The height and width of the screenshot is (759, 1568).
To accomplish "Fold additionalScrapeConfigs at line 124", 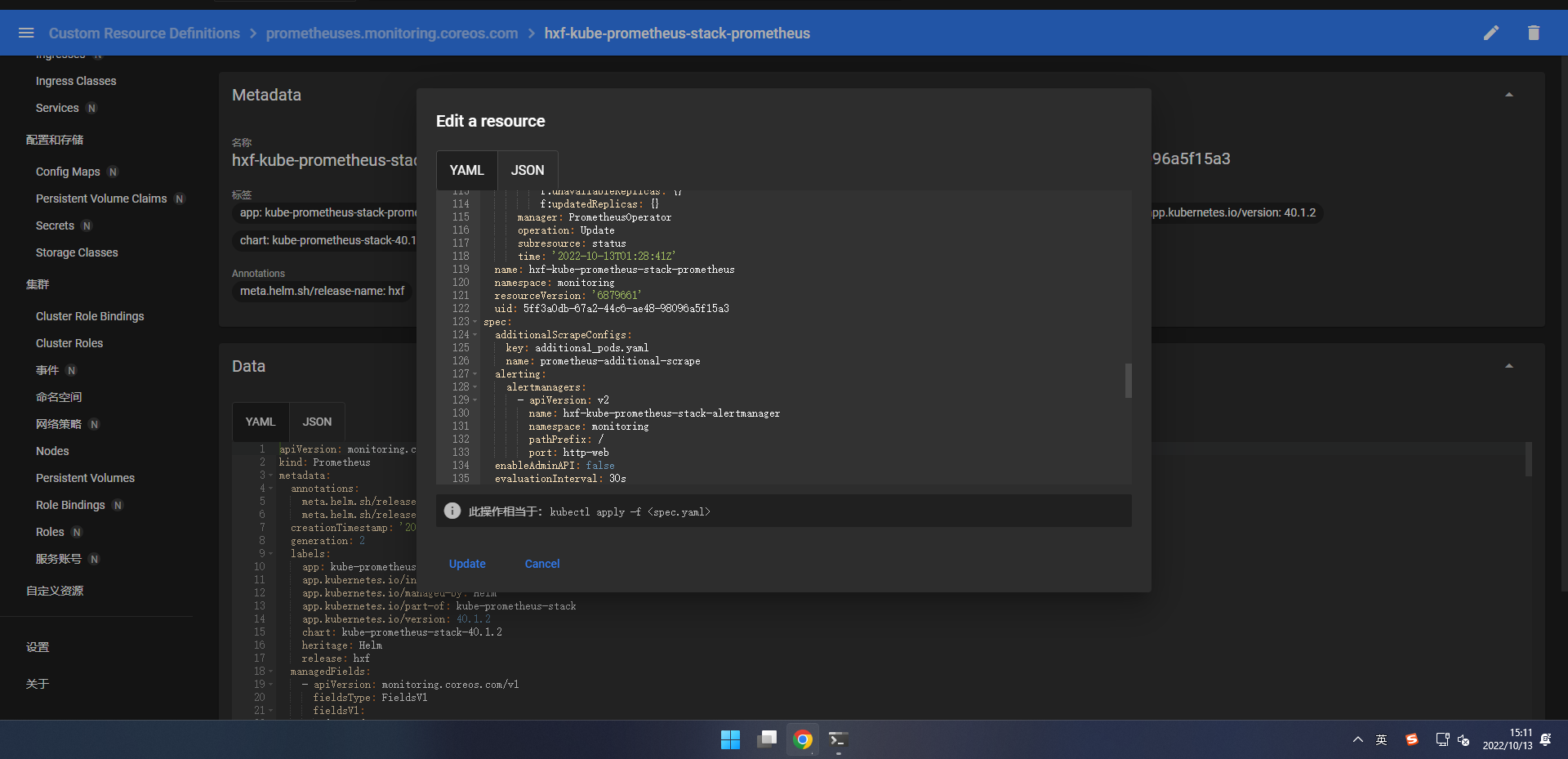I will 474,335.
